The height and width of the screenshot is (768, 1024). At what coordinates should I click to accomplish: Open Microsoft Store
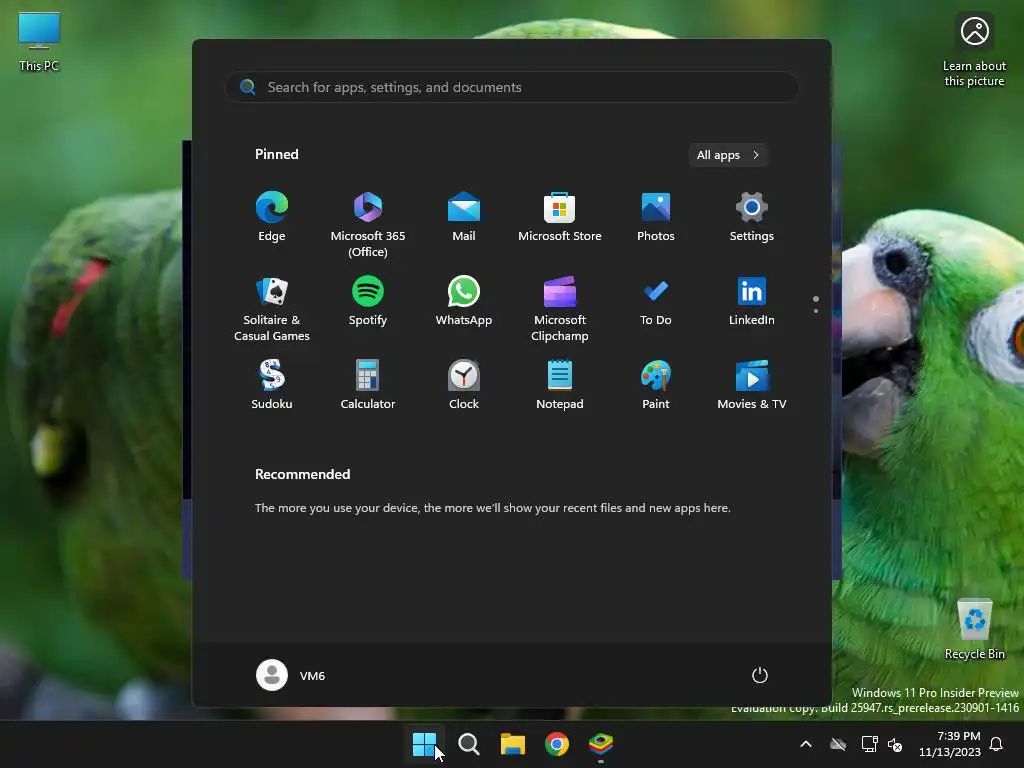coord(560,217)
